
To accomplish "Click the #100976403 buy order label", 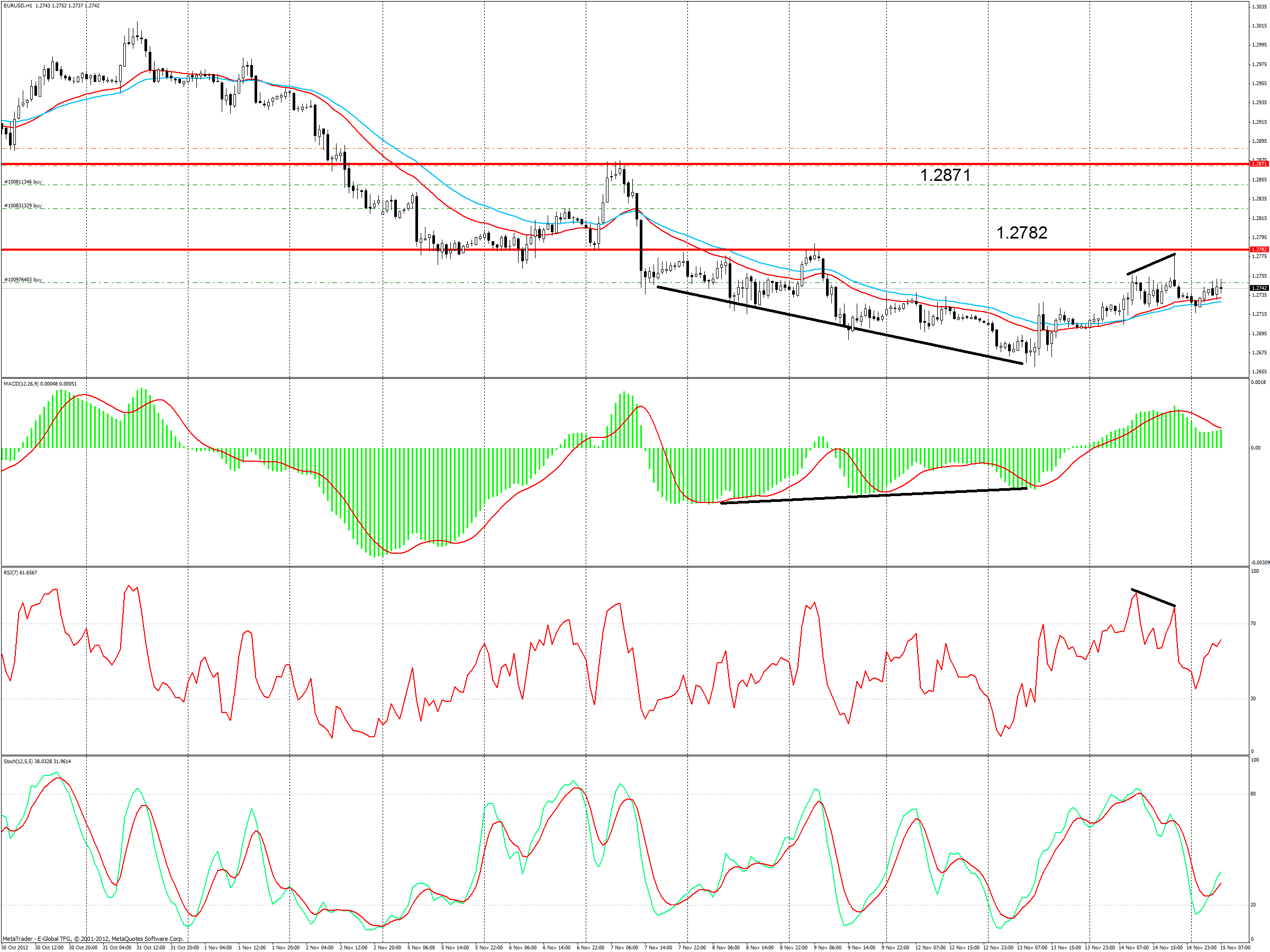I will (x=23, y=280).
